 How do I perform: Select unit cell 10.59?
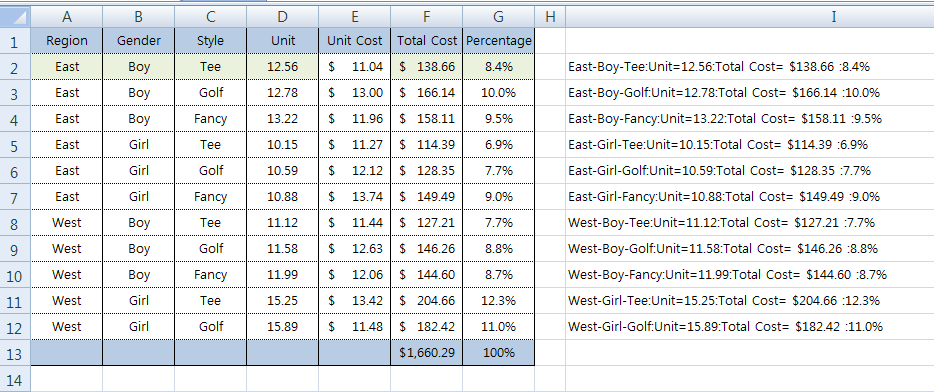click(x=283, y=171)
